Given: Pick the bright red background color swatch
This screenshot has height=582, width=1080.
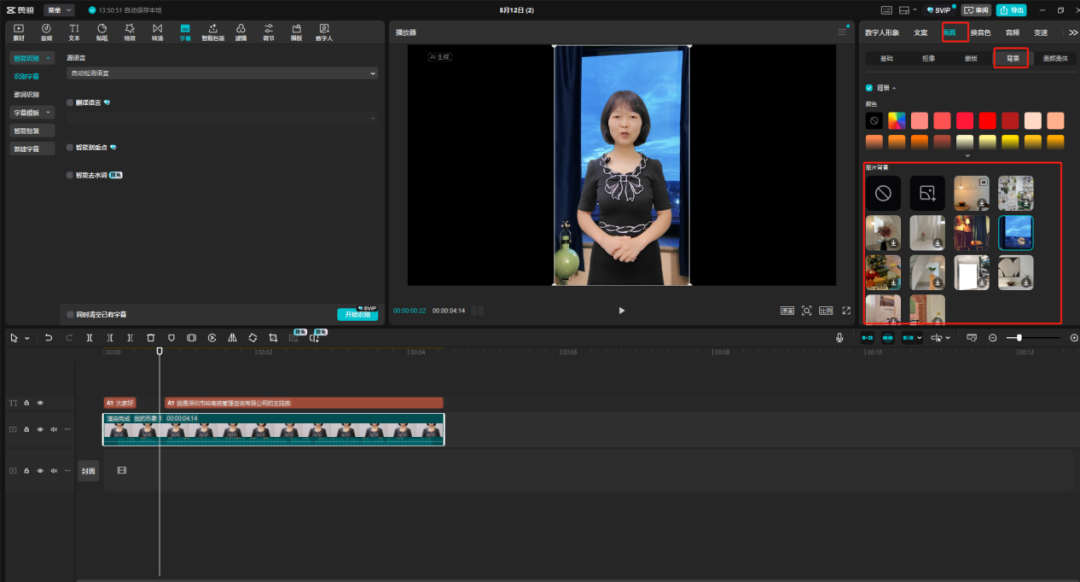Looking at the screenshot, I should 987,120.
